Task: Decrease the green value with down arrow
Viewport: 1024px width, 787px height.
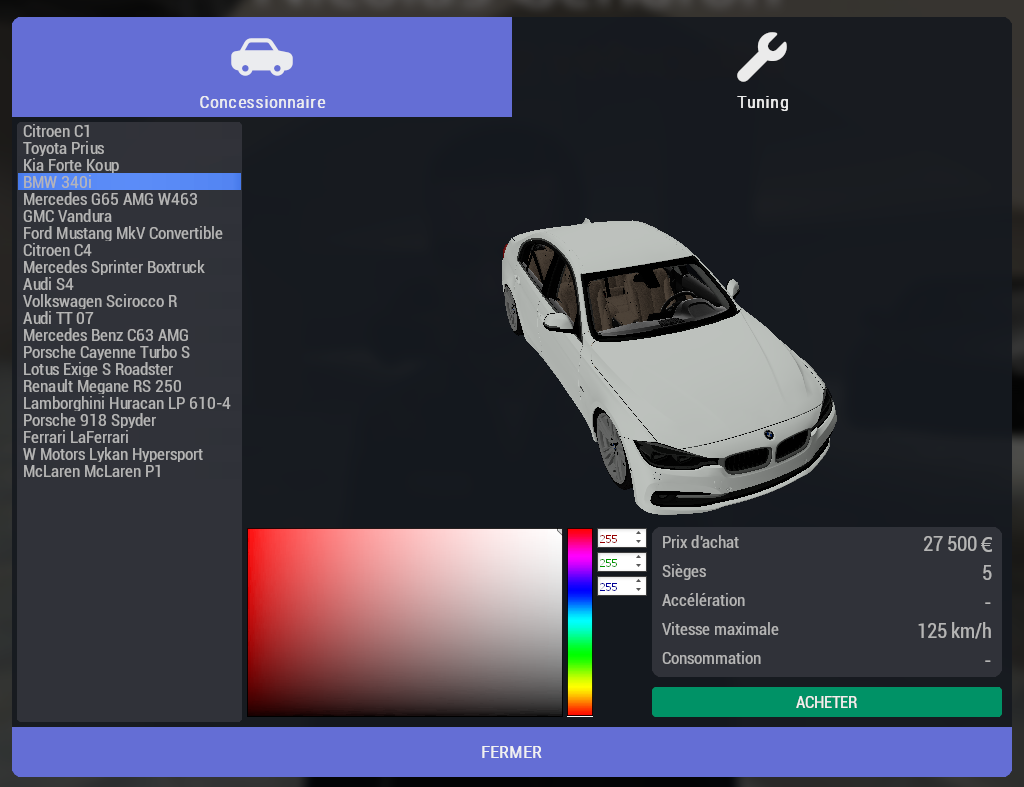Action: pos(639,567)
